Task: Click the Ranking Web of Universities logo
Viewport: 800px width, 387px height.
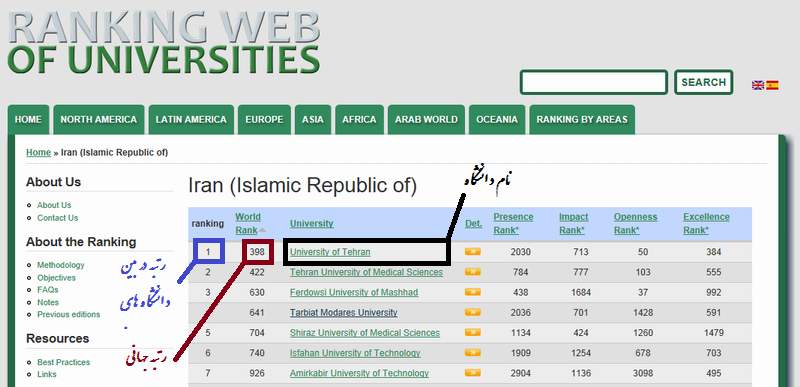Action: [164, 42]
